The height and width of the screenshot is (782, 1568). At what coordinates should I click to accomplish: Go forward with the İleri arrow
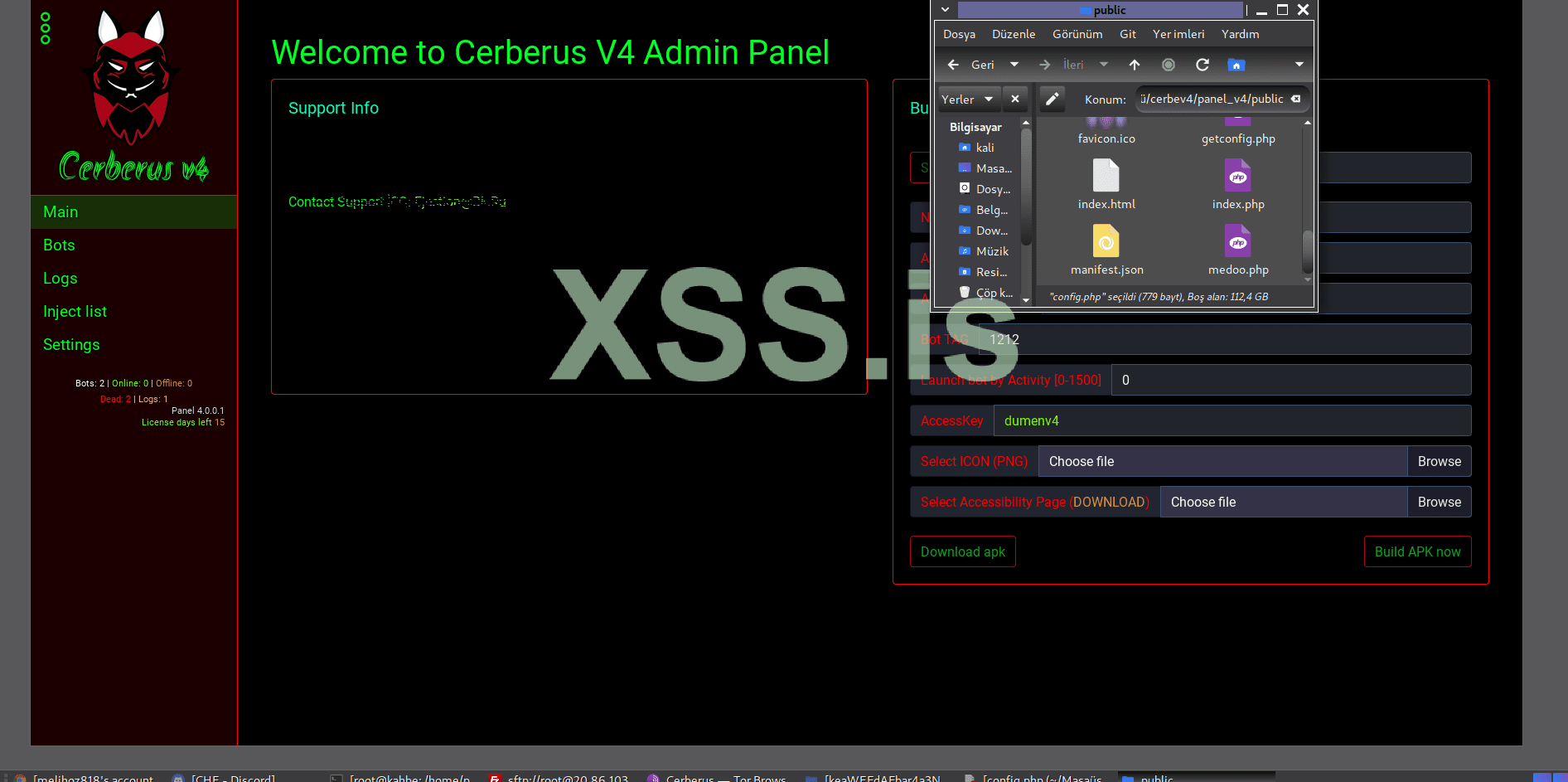click(x=1062, y=65)
